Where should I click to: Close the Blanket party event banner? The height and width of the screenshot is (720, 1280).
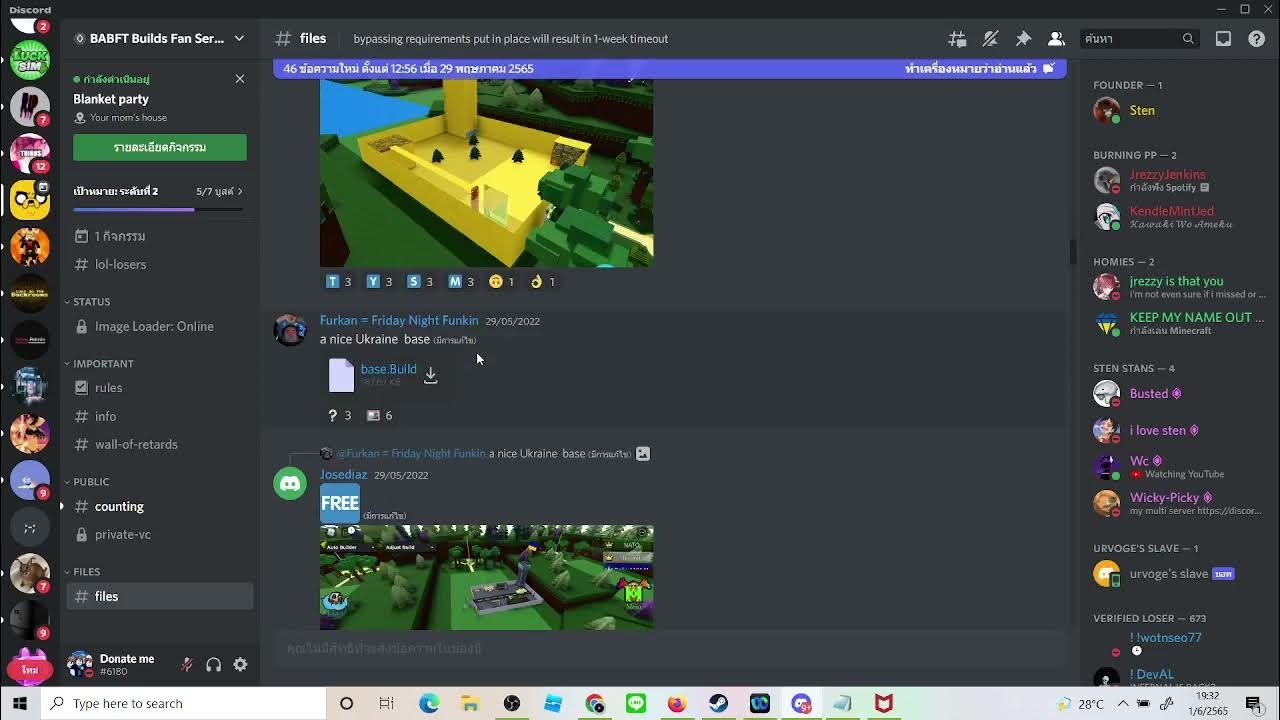tap(240, 78)
